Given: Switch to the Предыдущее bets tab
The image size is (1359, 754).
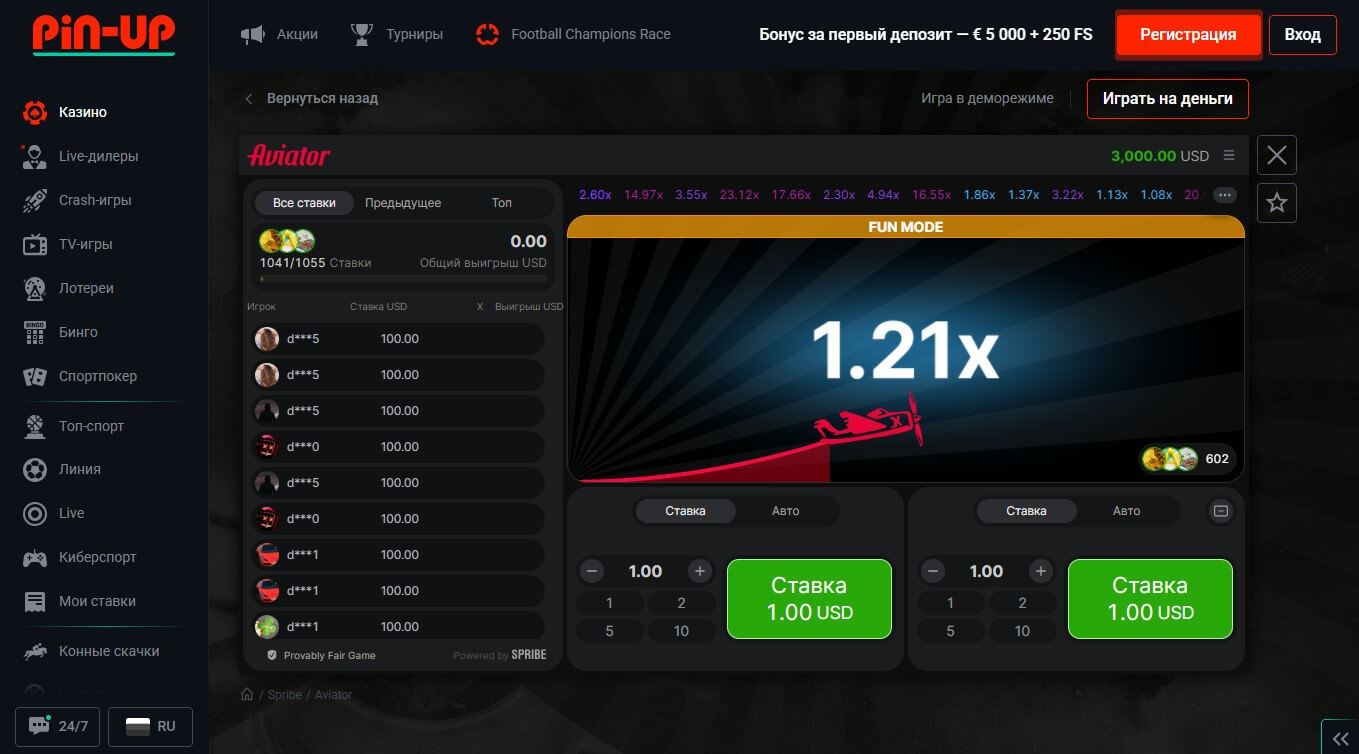Looking at the screenshot, I should (x=402, y=203).
